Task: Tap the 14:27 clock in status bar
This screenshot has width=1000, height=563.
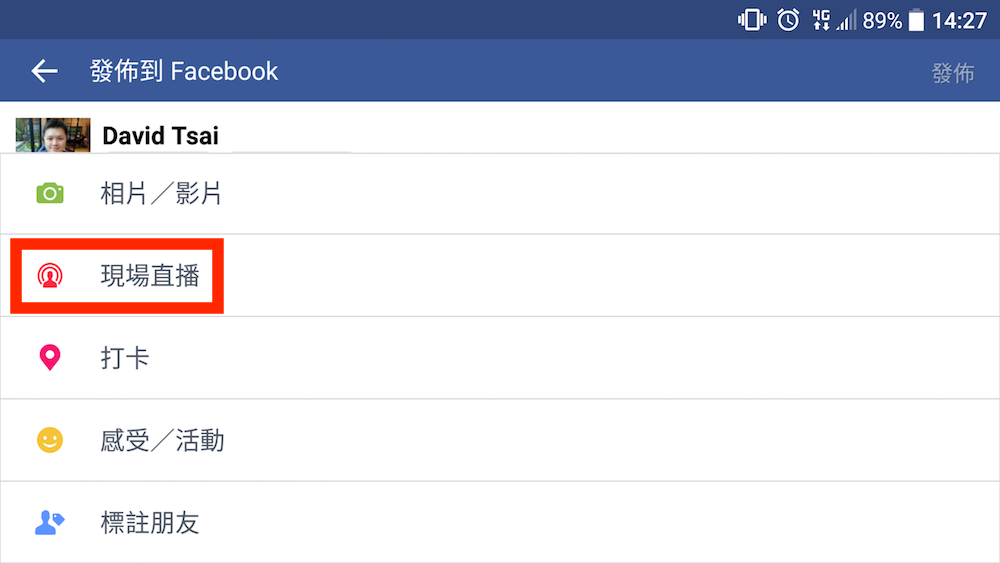Action: [x=959, y=20]
